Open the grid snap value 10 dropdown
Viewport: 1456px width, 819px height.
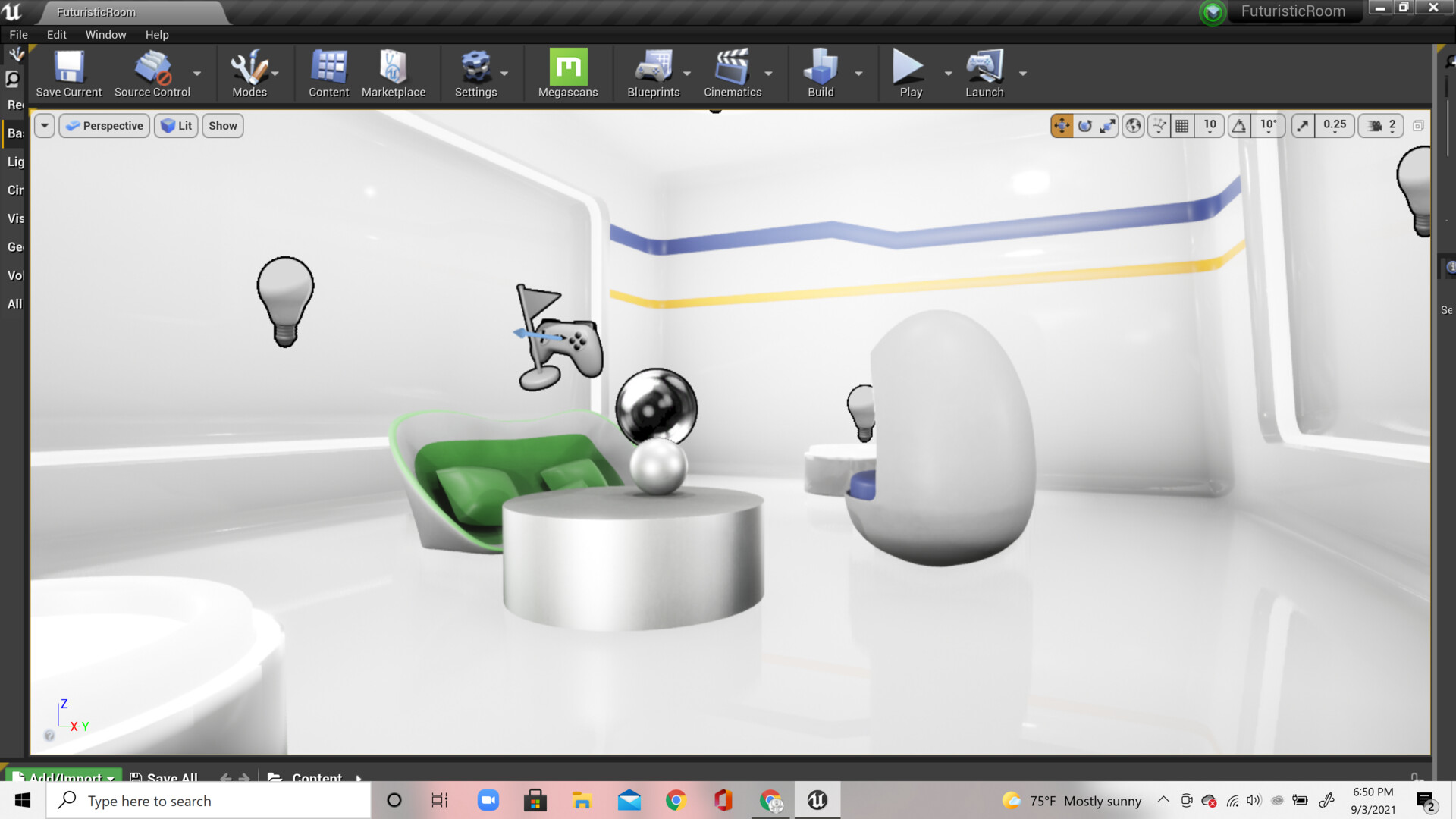[1210, 126]
